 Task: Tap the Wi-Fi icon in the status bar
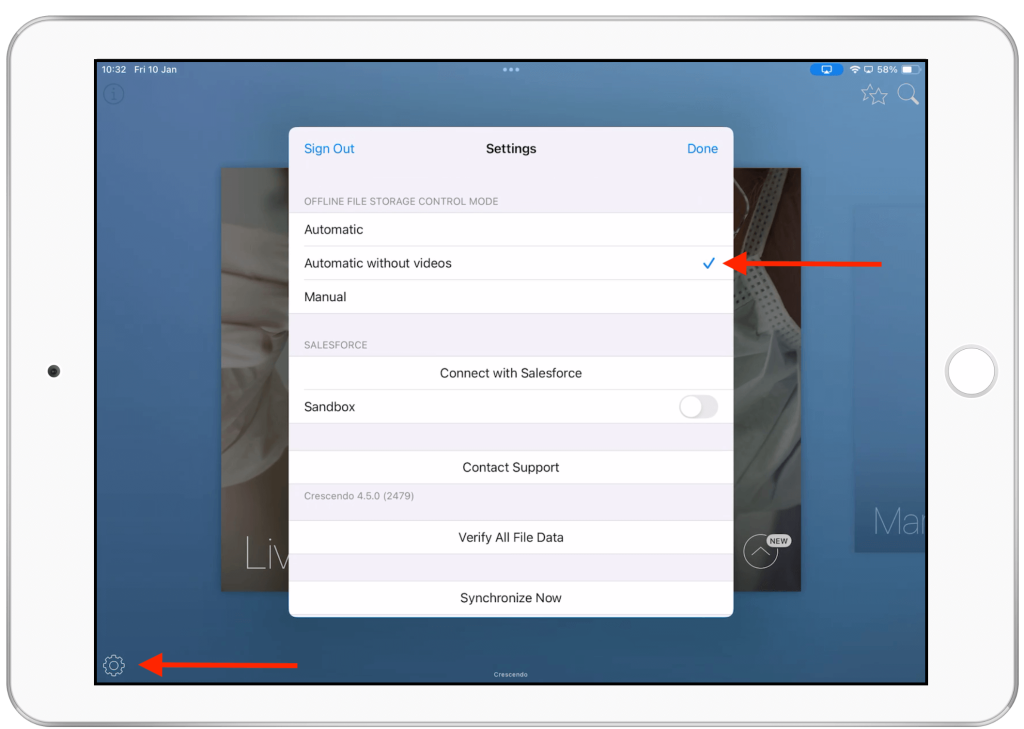pos(855,69)
